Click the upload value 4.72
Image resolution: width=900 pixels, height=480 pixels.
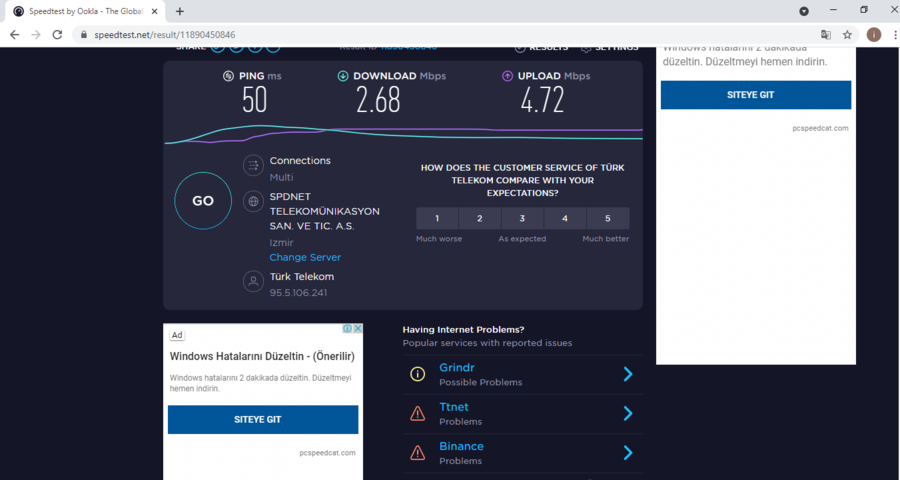tap(542, 100)
